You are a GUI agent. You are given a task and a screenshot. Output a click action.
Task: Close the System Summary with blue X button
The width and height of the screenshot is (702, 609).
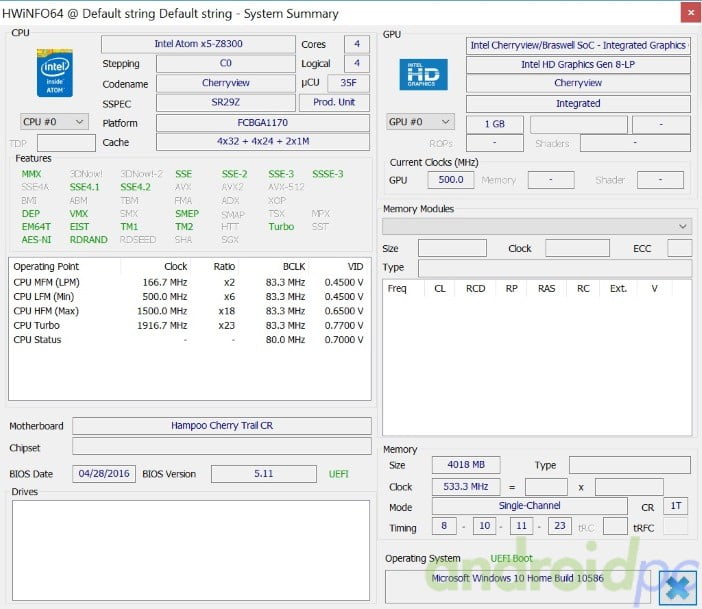678,588
